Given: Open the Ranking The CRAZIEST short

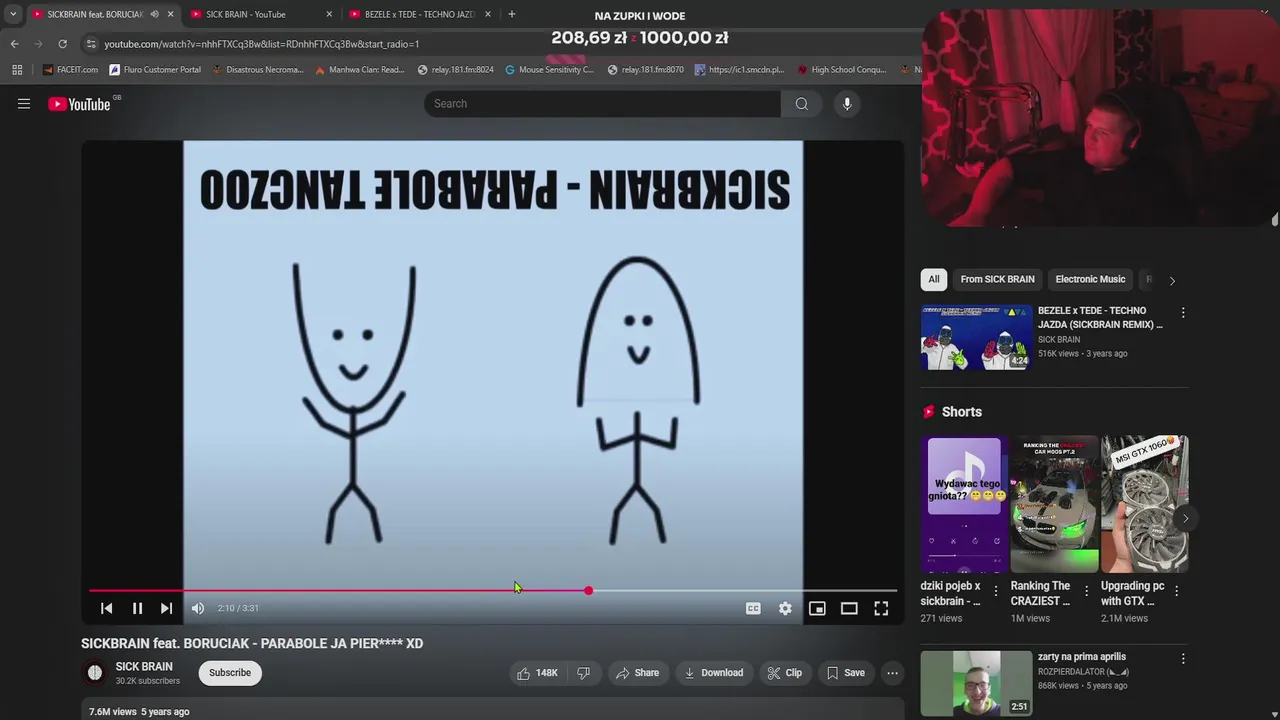Looking at the screenshot, I should coord(1054,504).
